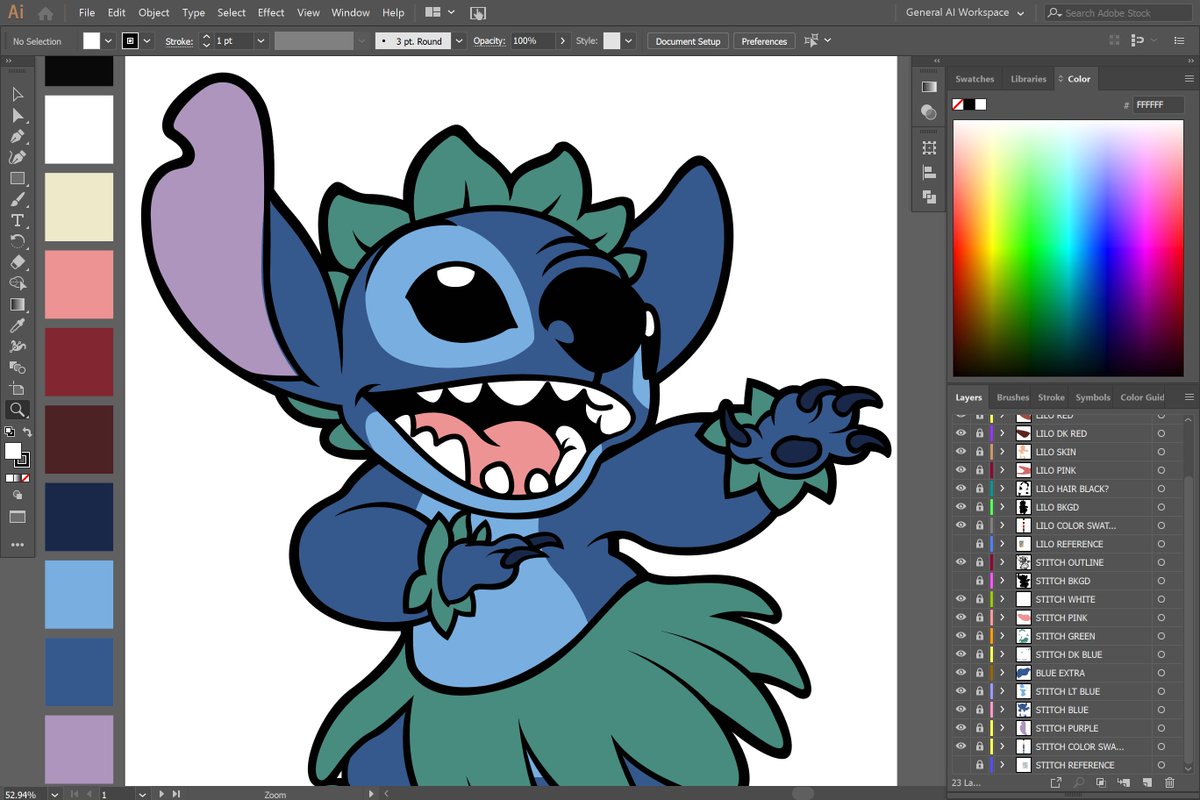Open the Layers panel menu icon
This screenshot has height=800, width=1200.
1189,397
